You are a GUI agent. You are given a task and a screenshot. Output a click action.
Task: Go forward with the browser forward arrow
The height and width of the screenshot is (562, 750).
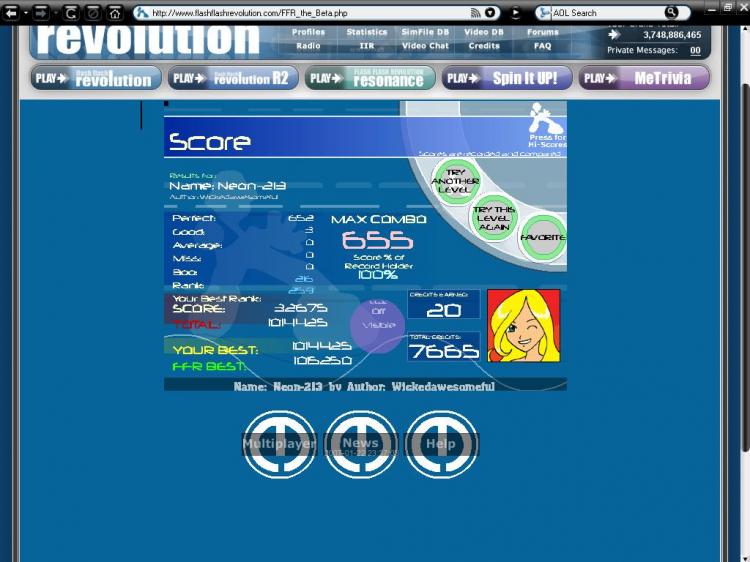click(41, 13)
